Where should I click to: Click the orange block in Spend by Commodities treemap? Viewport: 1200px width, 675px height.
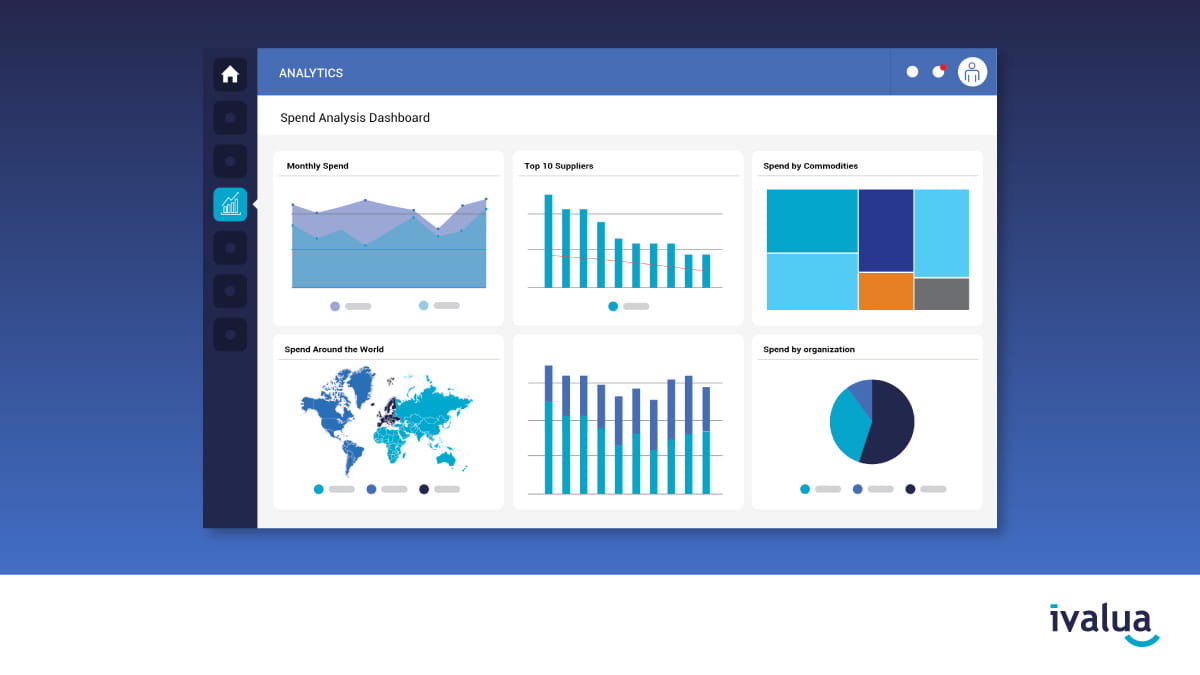(884, 290)
